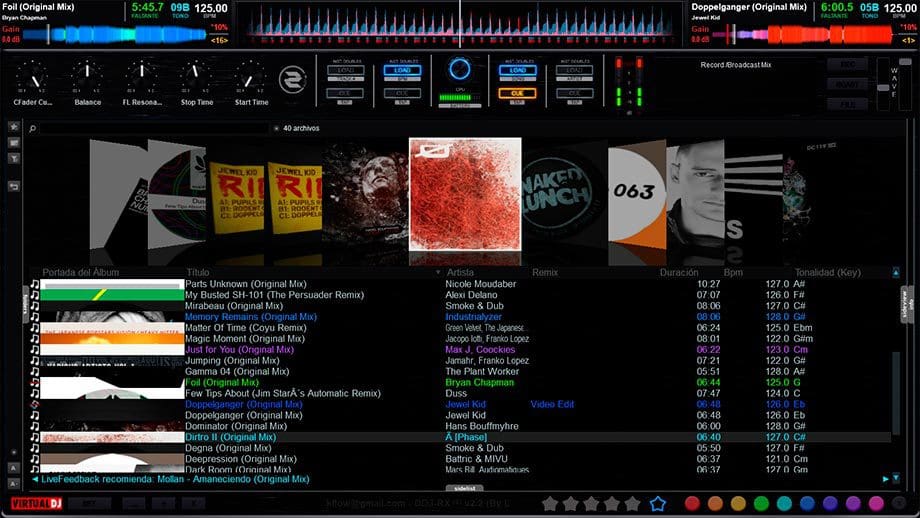Image resolution: width=920 pixels, height=518 pixels.
Task: Toggle the lit blue LOAD button left of the CPU knob
Action: [402, 70]
